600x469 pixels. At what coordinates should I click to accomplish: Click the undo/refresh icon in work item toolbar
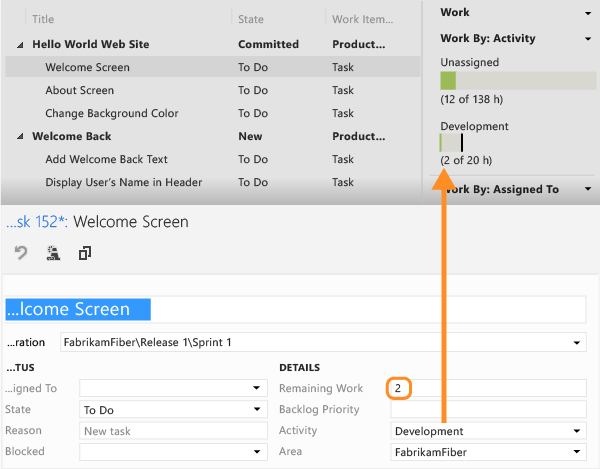(x=20, y=254)
